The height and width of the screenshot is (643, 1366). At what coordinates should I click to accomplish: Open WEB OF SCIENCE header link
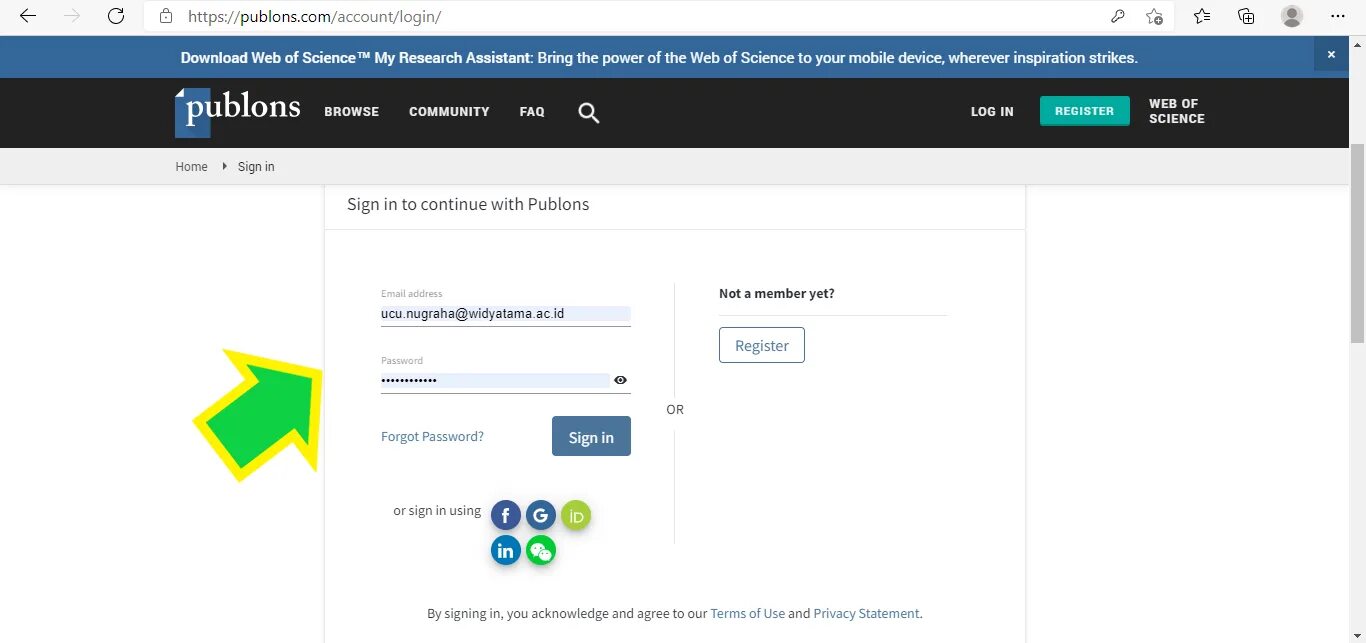(x=1177, y=111)
